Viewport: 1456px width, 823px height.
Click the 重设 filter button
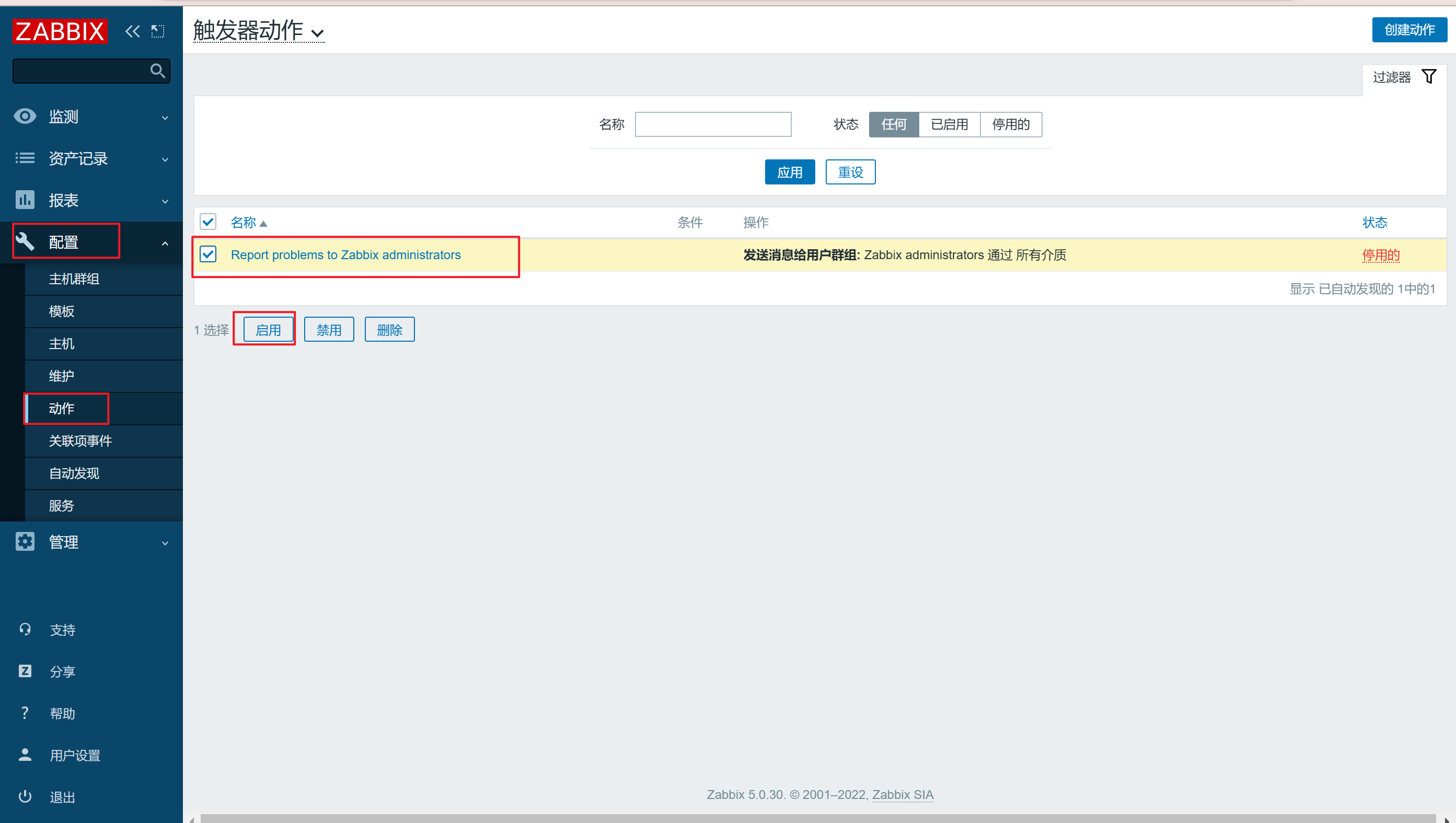tap(850, 172)
